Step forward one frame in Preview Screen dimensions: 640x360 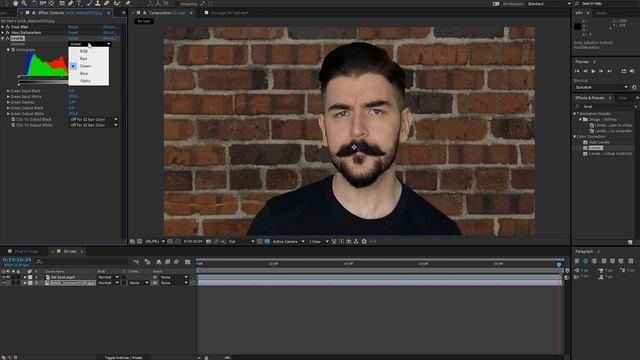(601, 71)
